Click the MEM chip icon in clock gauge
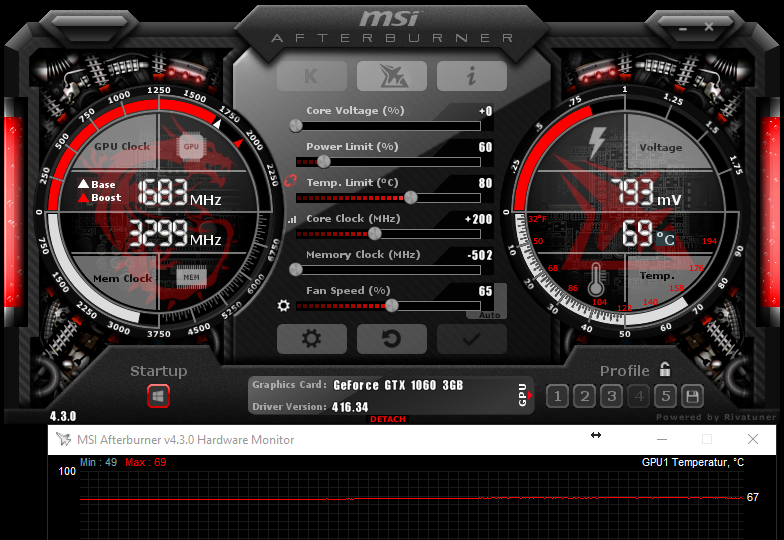 (191, 278)
